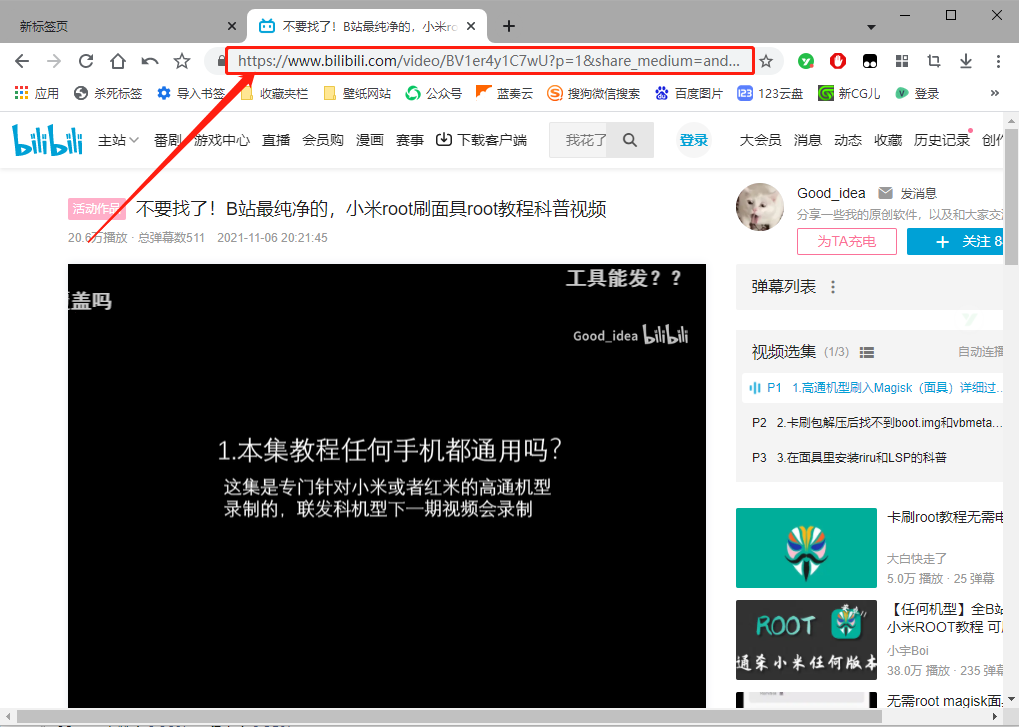Open the 搜狗微信搜索 bookmark
1019x727 pixels.
coord(593,94)
